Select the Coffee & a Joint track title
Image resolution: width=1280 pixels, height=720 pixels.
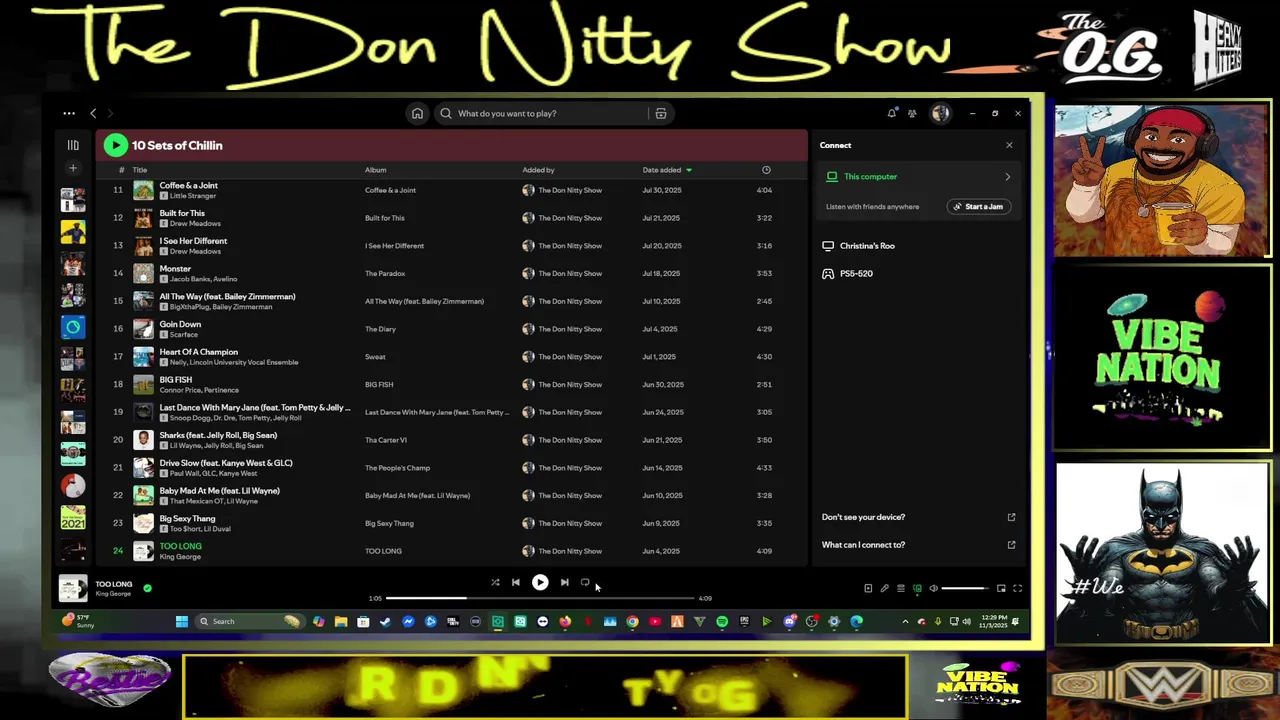[188, 185]
